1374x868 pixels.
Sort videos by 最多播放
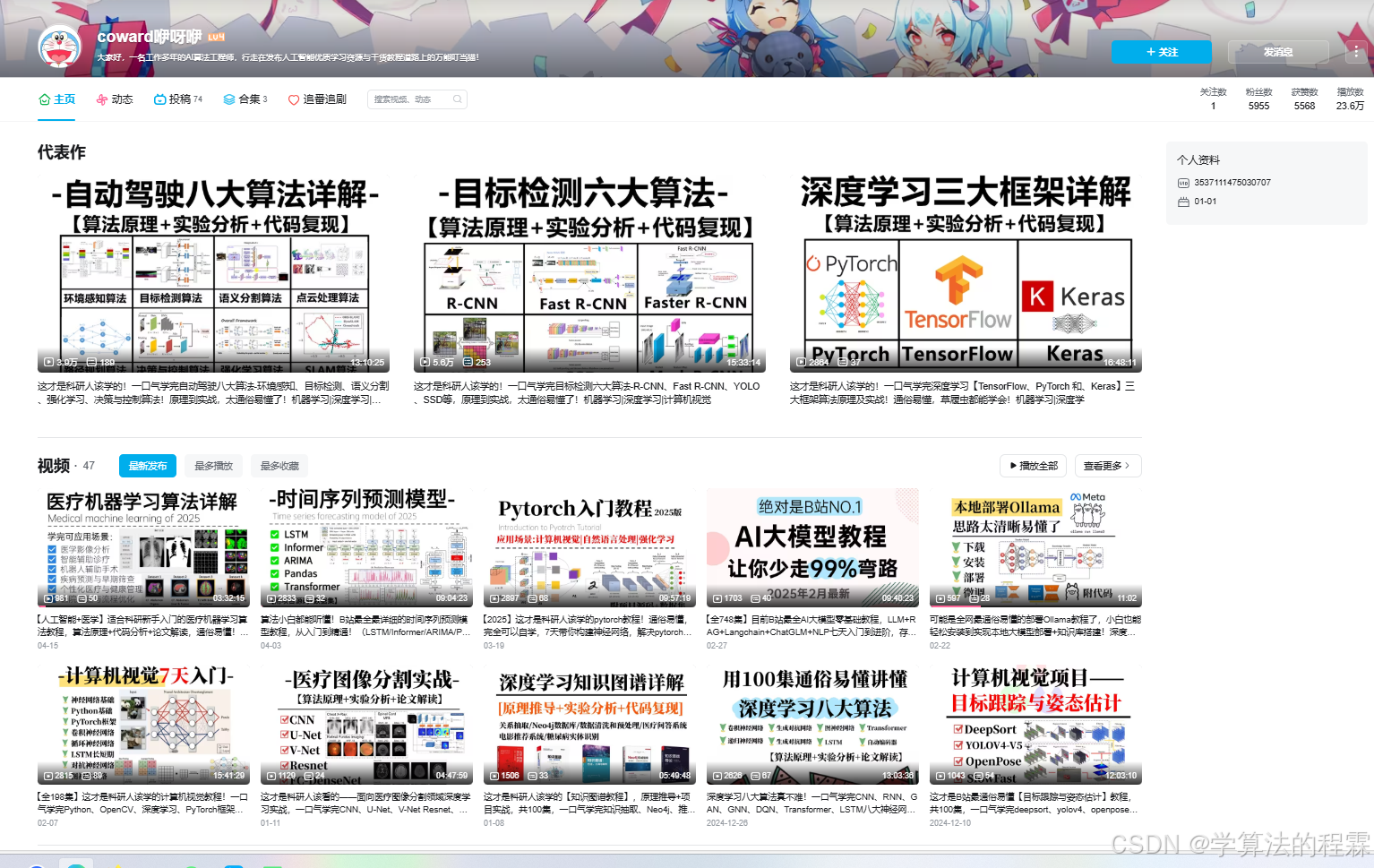214,466
